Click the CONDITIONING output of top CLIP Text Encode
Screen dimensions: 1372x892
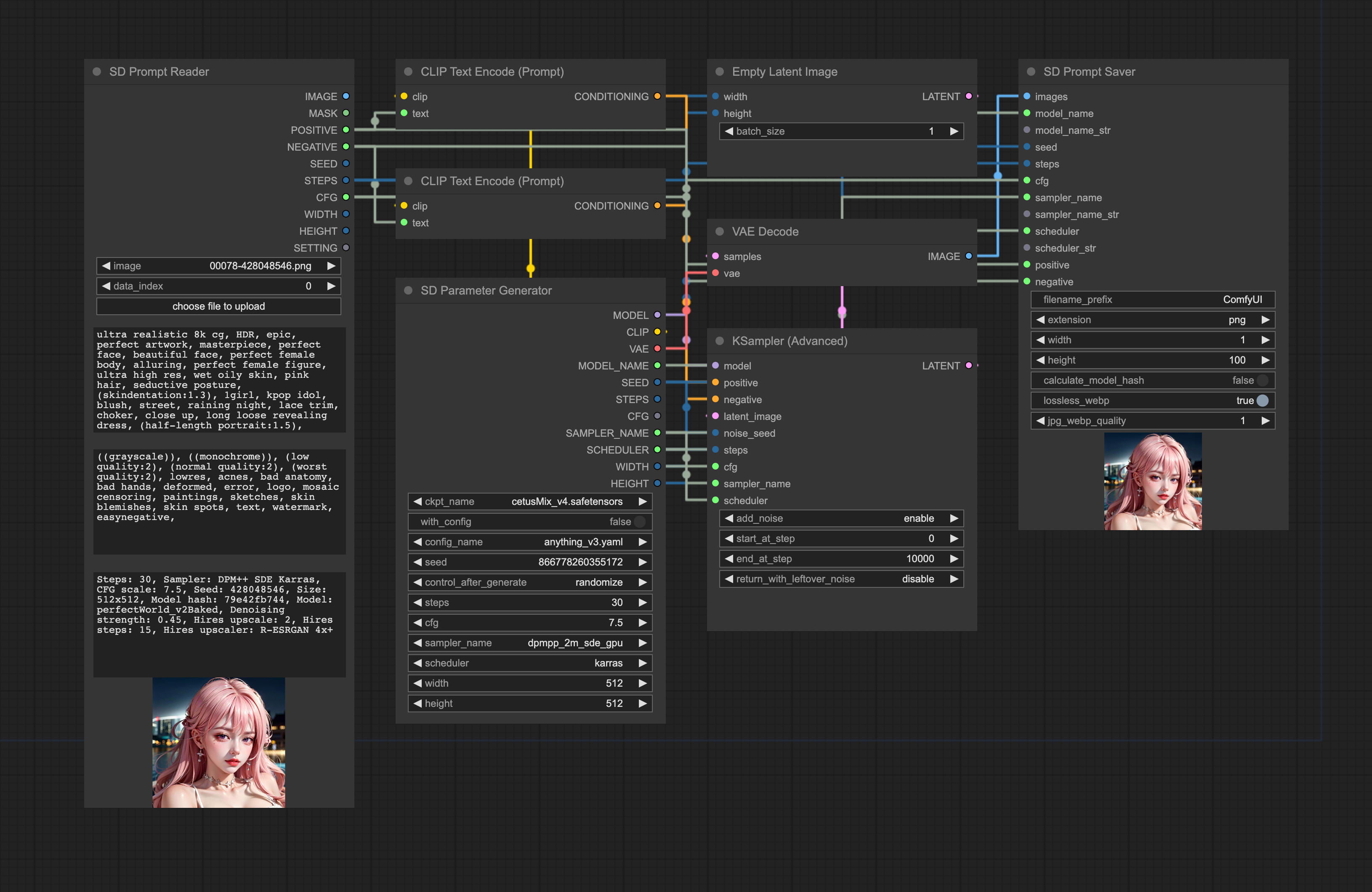[x=657, y=96]
